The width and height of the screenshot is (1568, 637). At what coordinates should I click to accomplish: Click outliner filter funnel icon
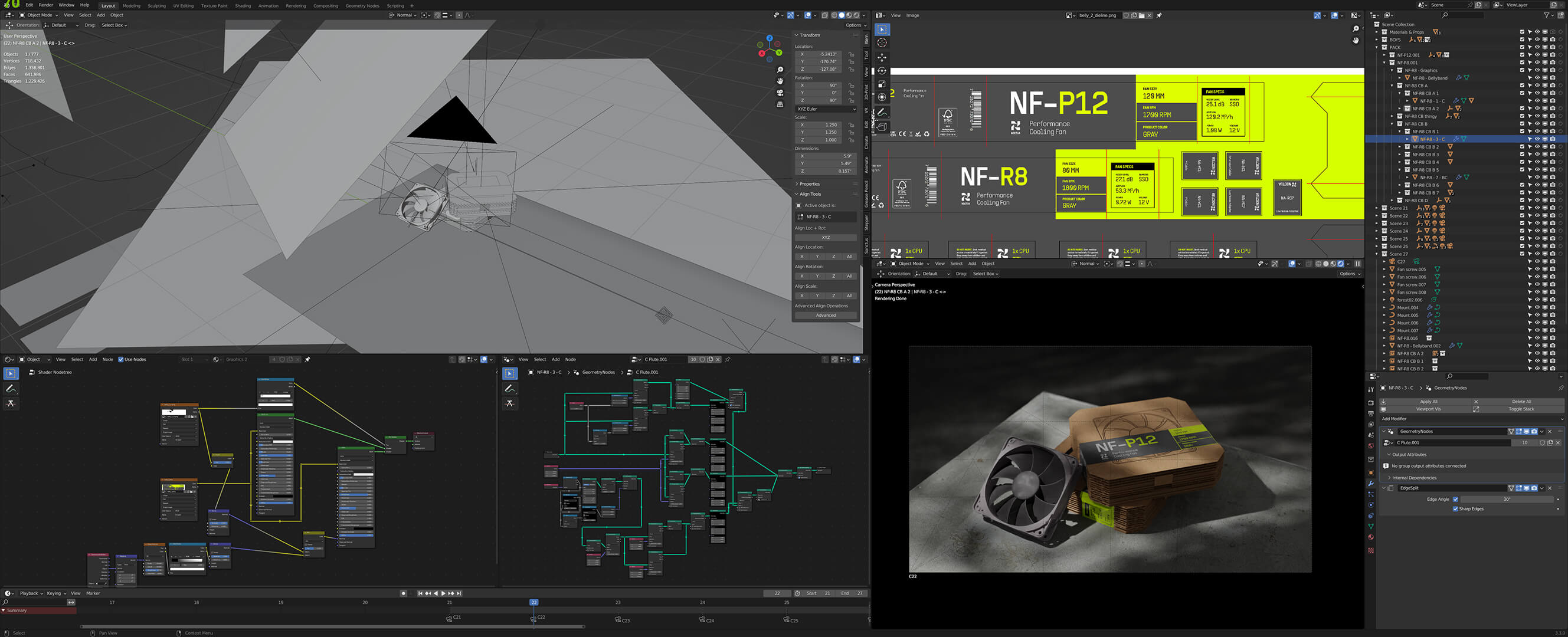(x=1547, y=15)
